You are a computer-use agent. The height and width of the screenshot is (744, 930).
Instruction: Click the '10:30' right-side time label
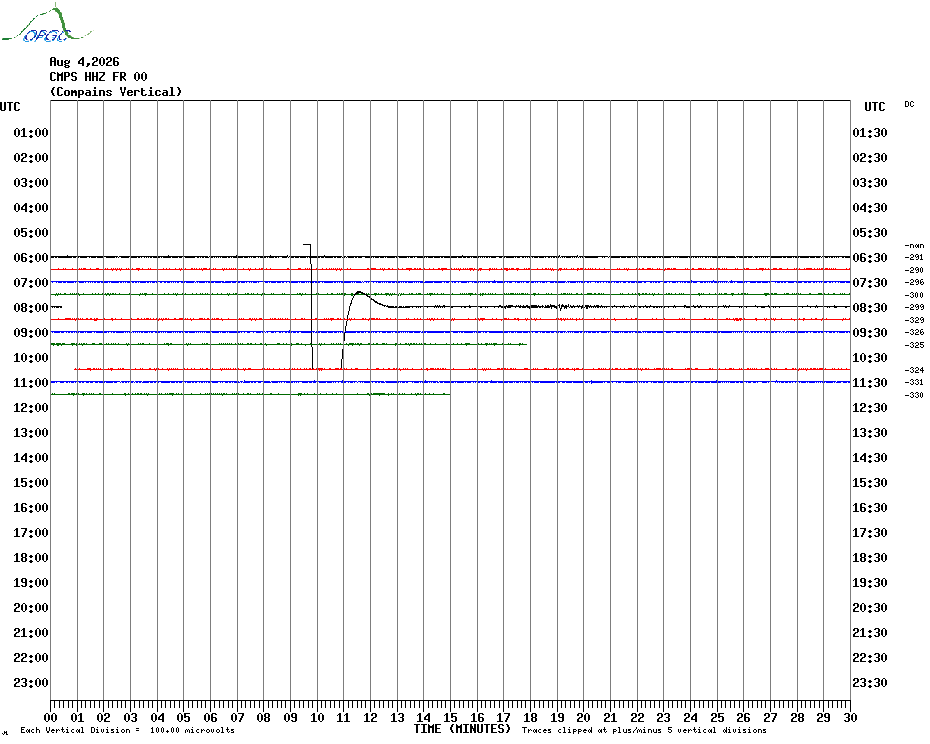[870, 357]
